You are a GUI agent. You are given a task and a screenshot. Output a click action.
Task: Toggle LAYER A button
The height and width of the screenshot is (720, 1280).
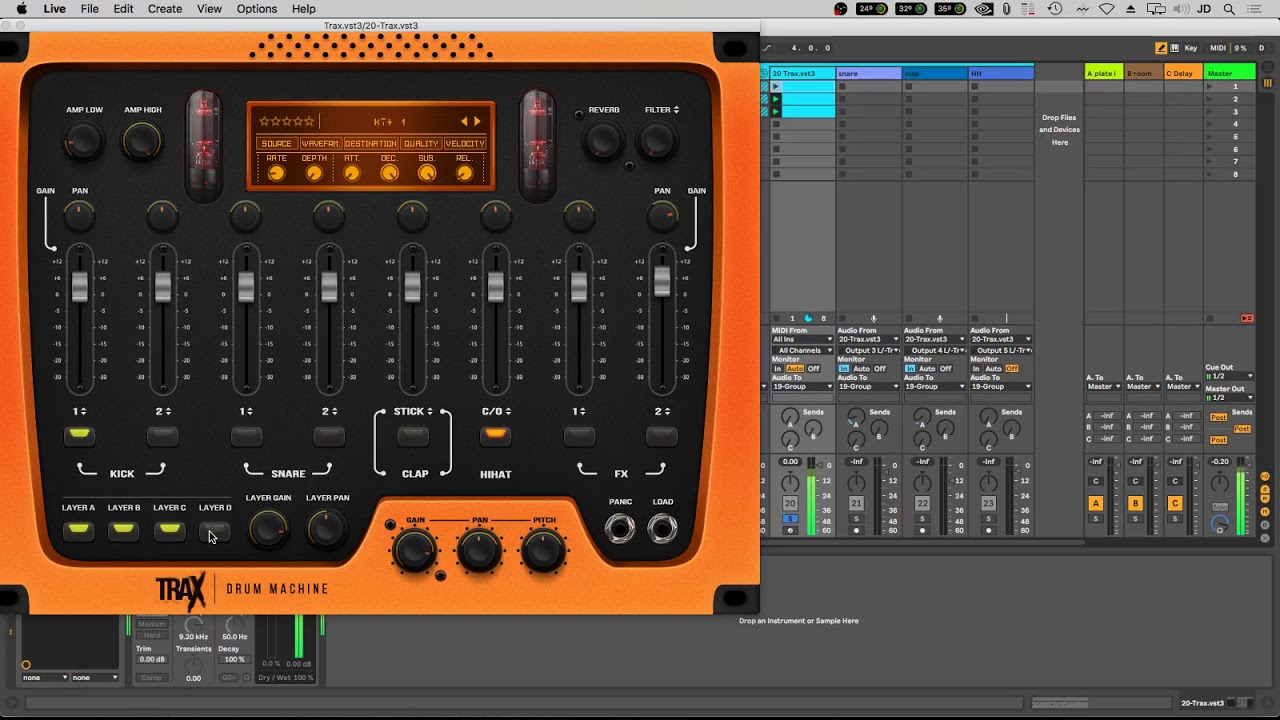78,530
